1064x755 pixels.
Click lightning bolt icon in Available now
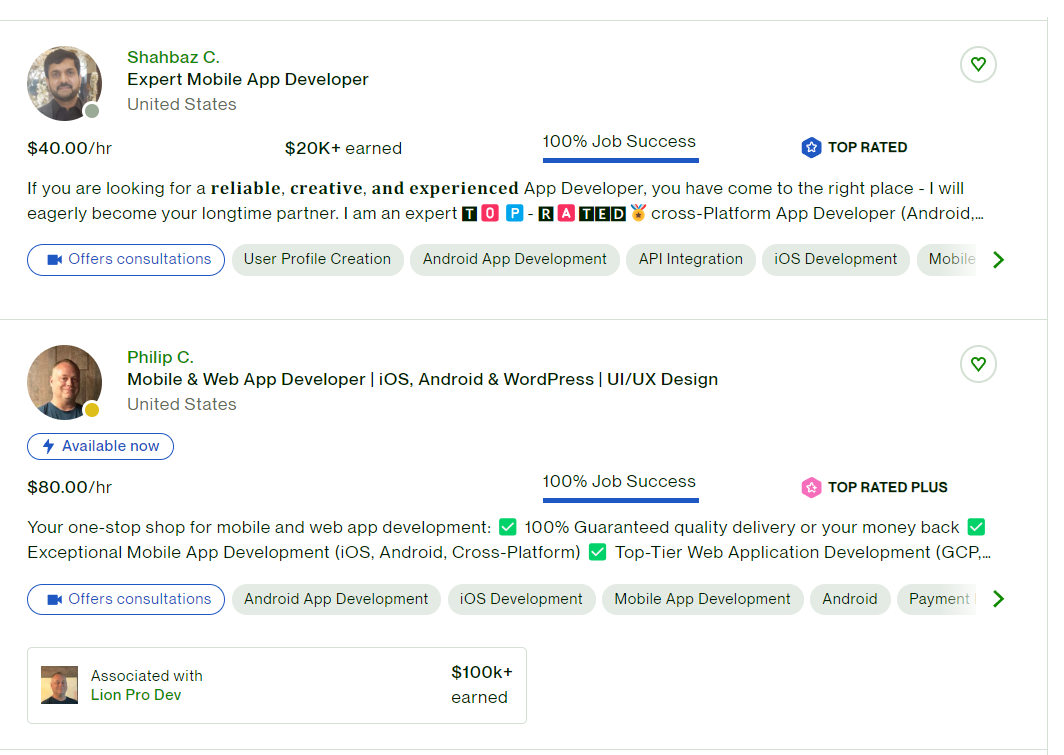(x=48, y=447)
